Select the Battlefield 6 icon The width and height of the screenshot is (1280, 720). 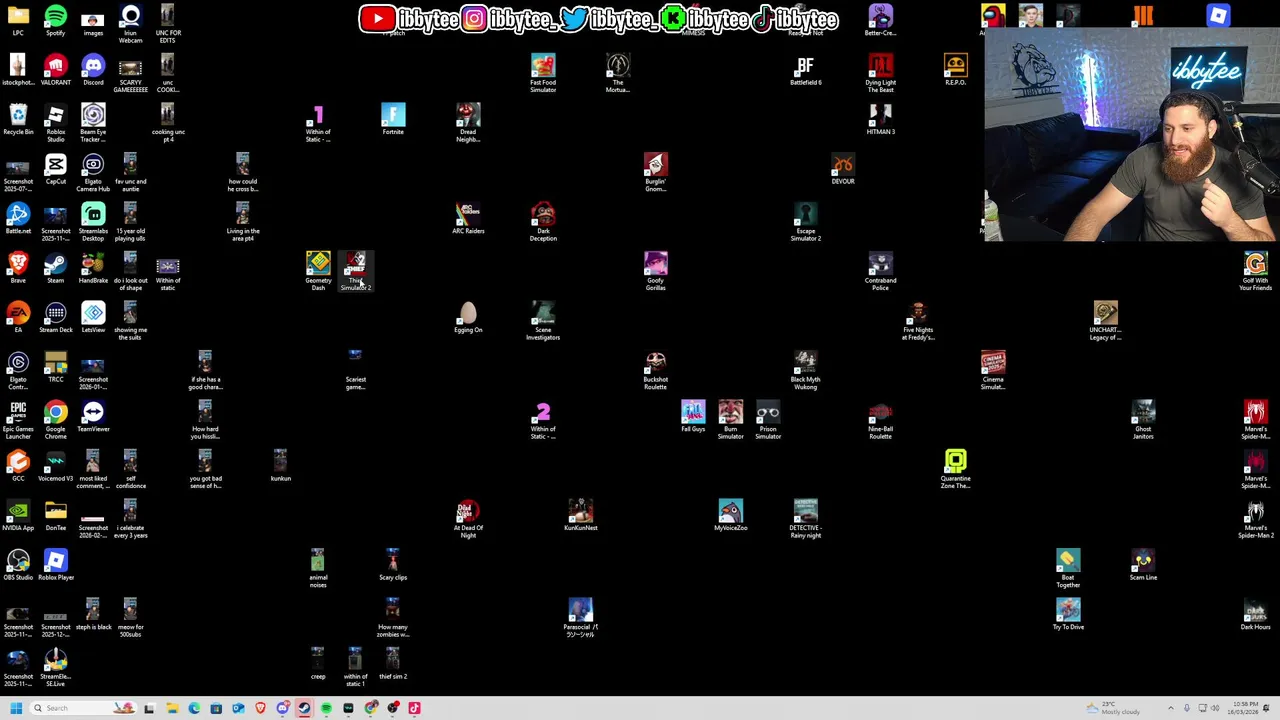(805, 71)
